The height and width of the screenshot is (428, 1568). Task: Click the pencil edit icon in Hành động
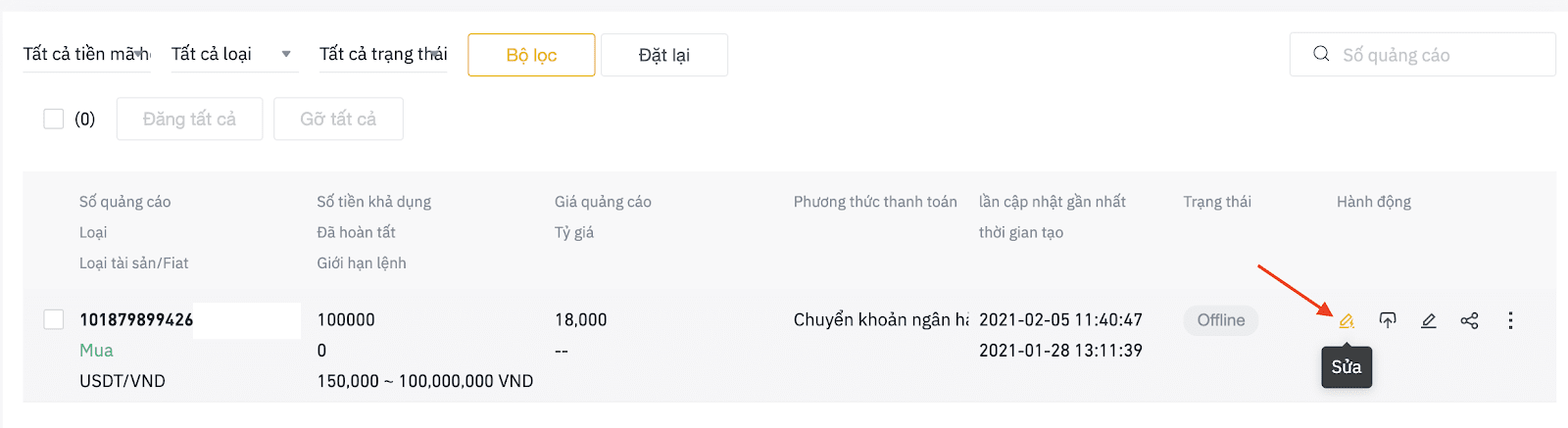click(1429, 320)
